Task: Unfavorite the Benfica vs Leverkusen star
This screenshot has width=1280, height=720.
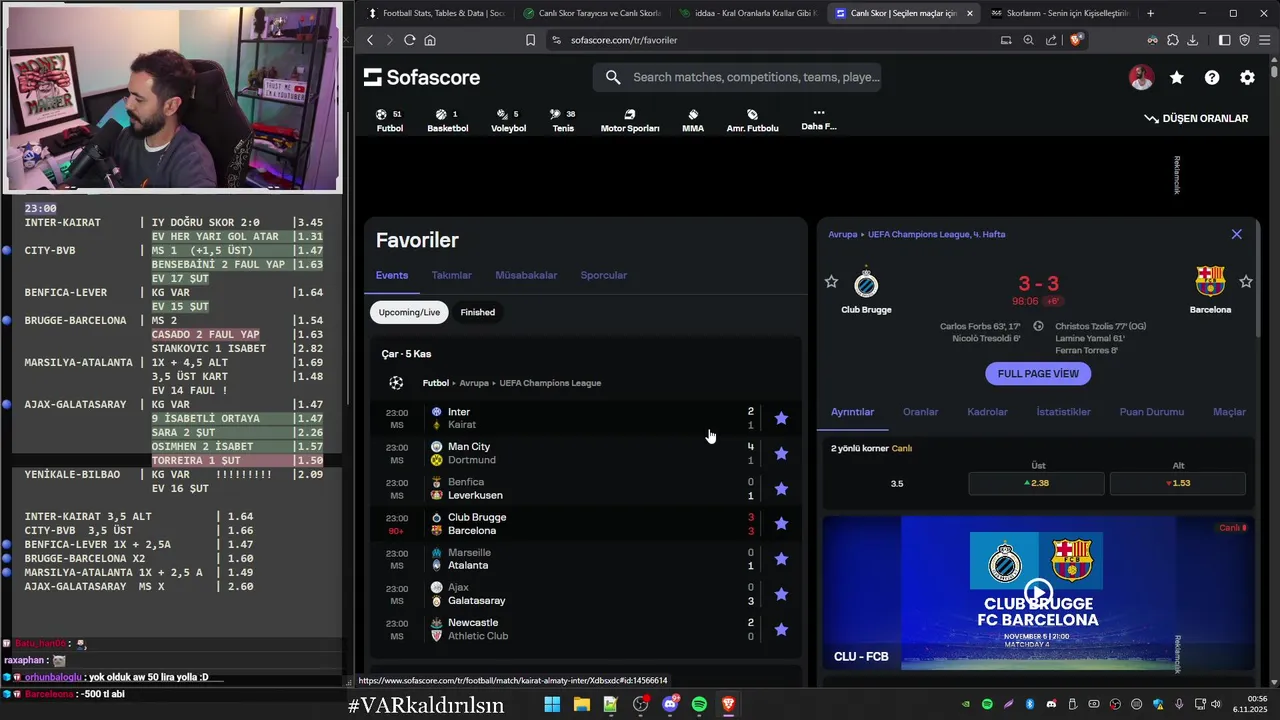Action: coord(781,488)
